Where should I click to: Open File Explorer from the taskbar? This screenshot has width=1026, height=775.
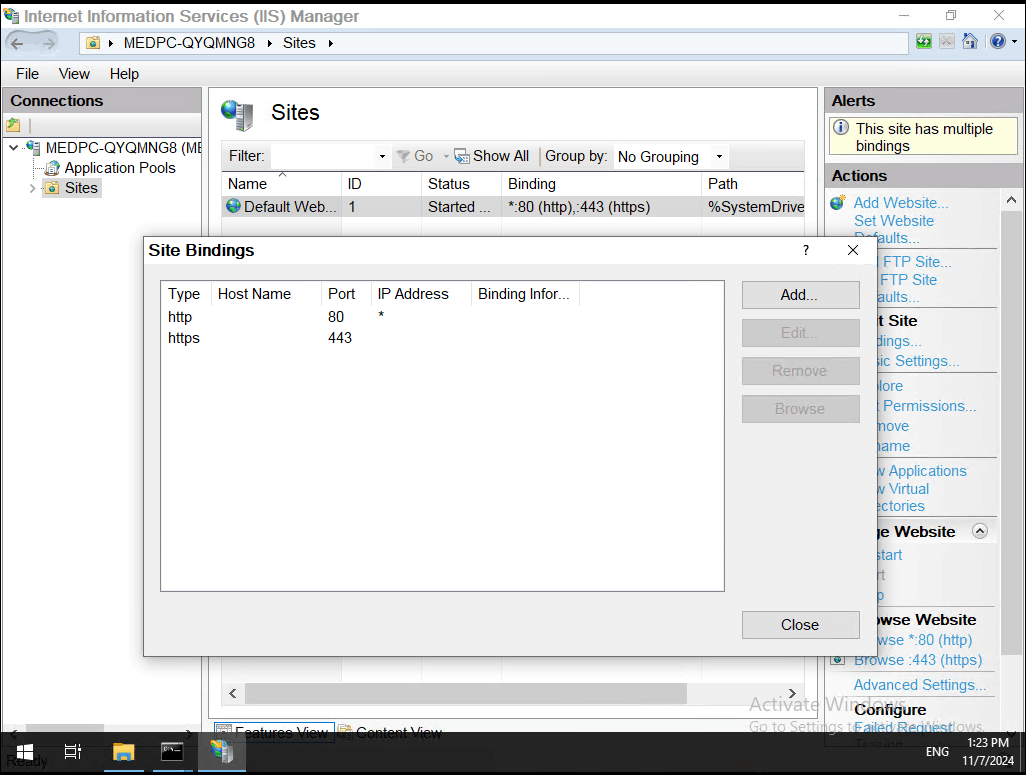coord(123,751)
